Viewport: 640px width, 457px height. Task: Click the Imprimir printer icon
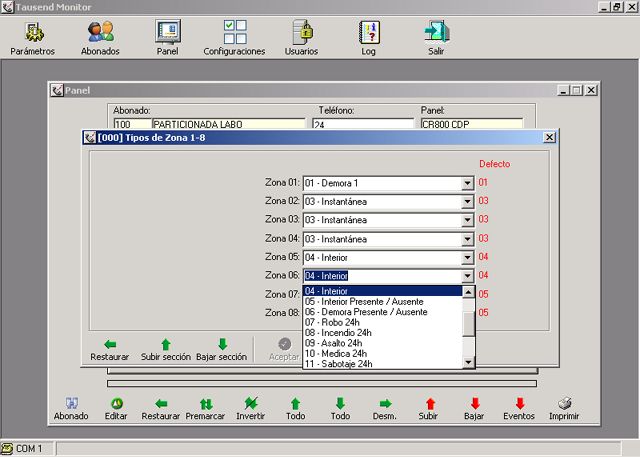click(x=564, y=404)
